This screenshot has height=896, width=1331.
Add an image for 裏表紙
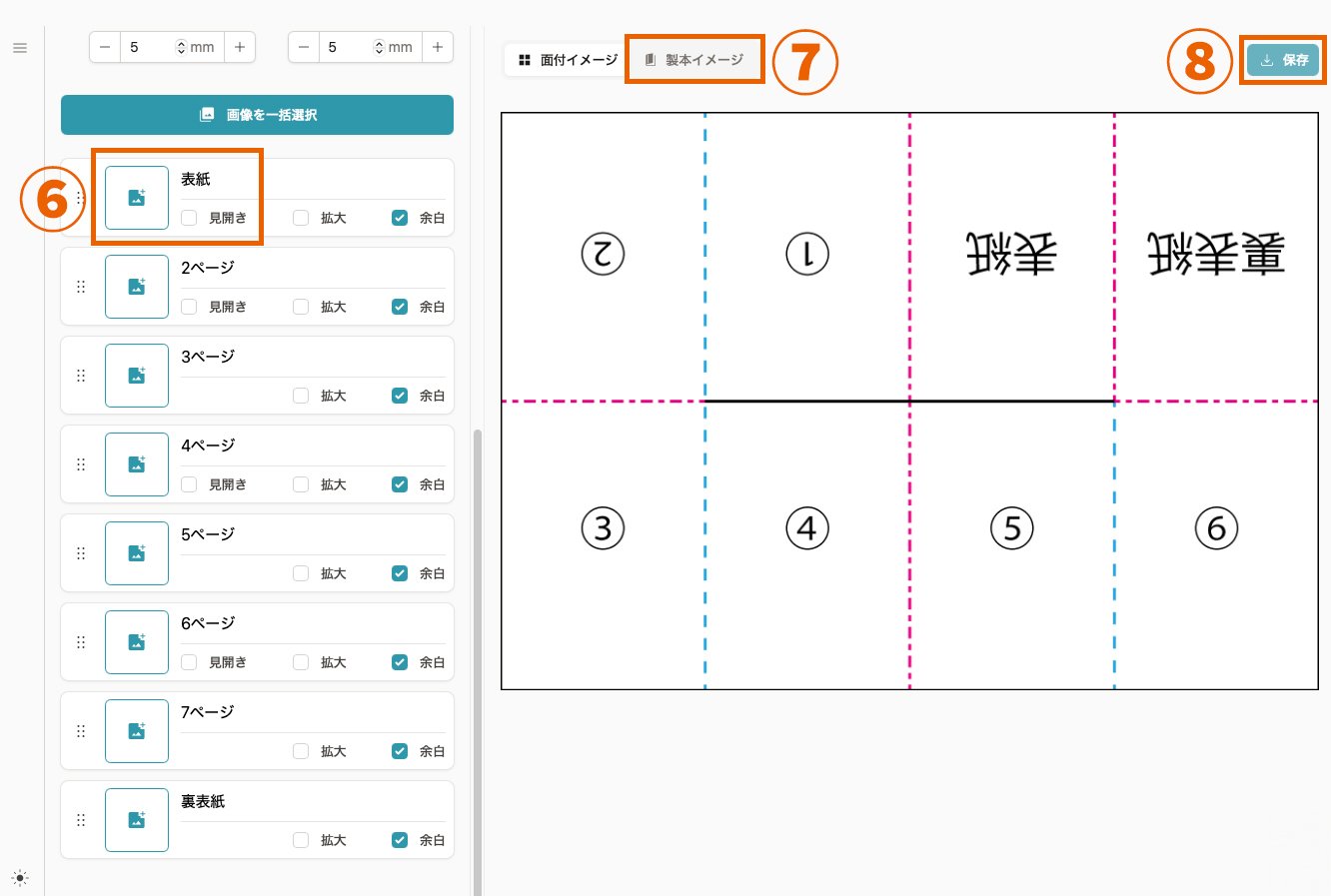[x=137, y=820]
